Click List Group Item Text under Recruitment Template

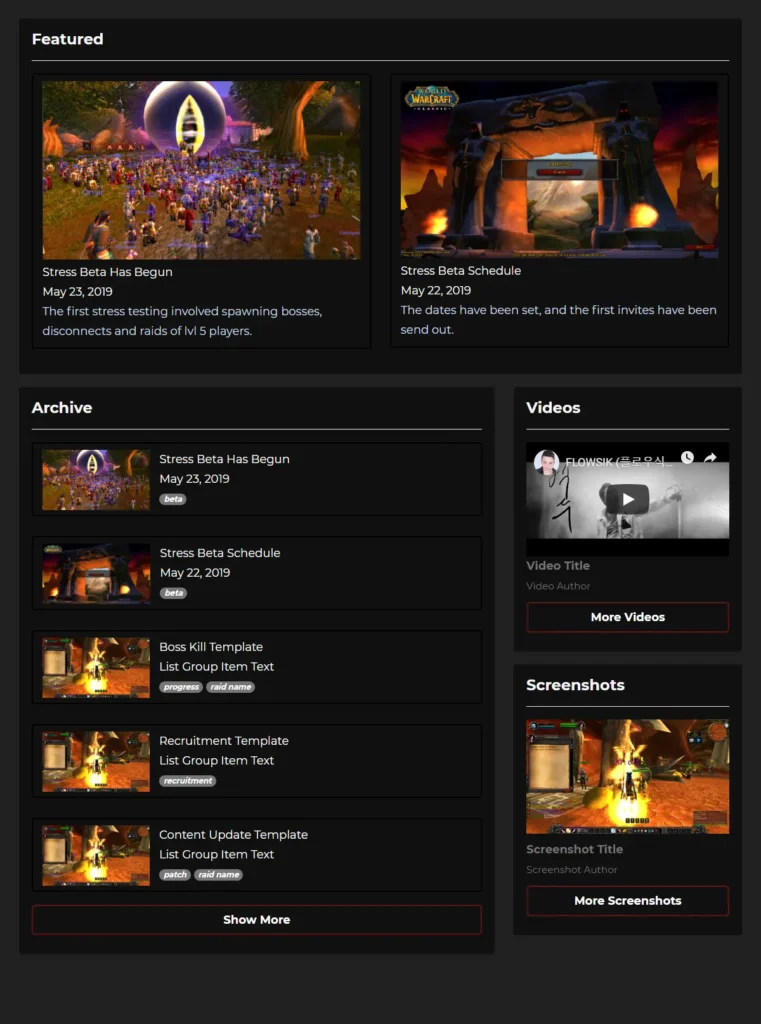point(216,761)
